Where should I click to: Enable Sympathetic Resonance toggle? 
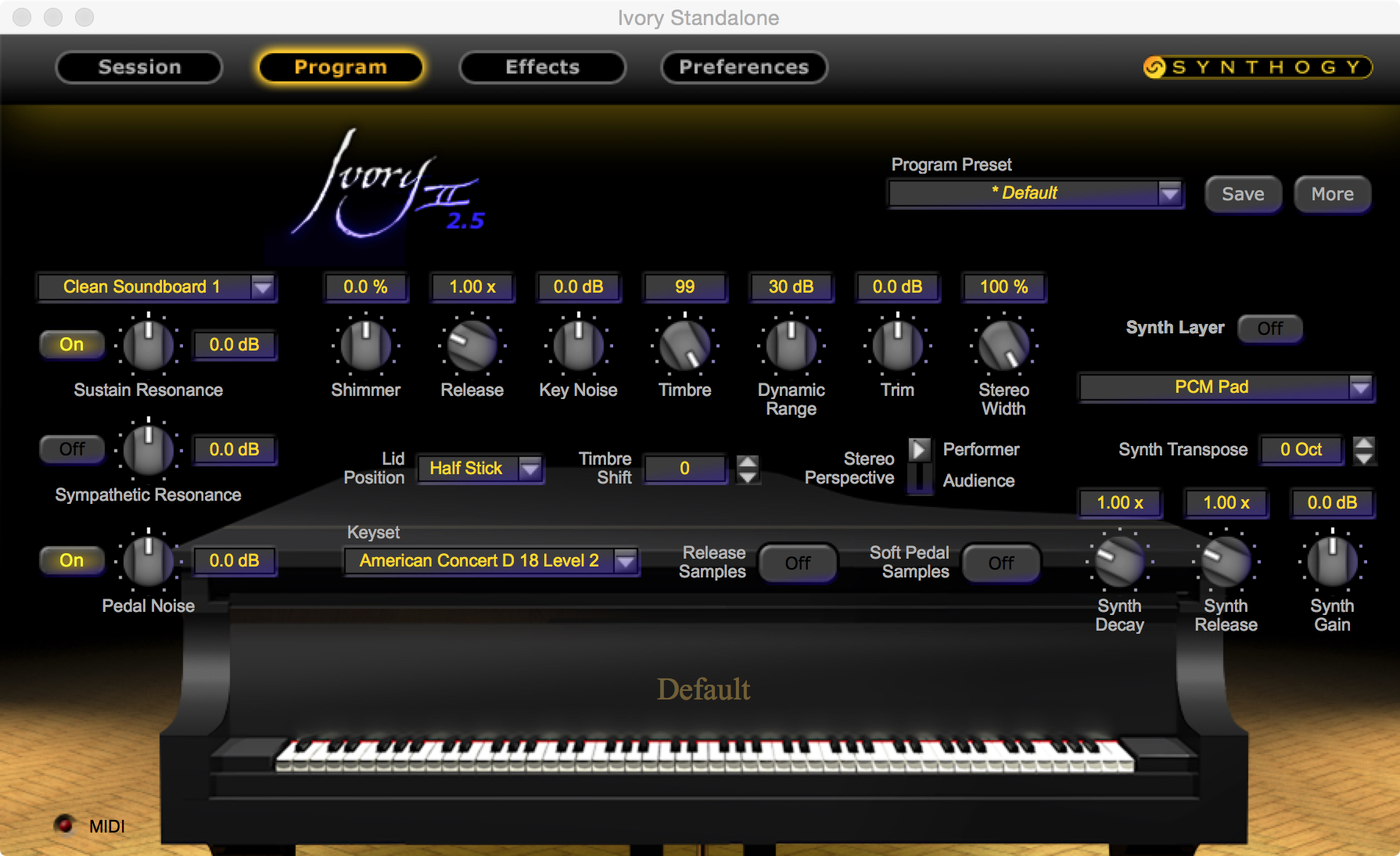coord(71,449)
